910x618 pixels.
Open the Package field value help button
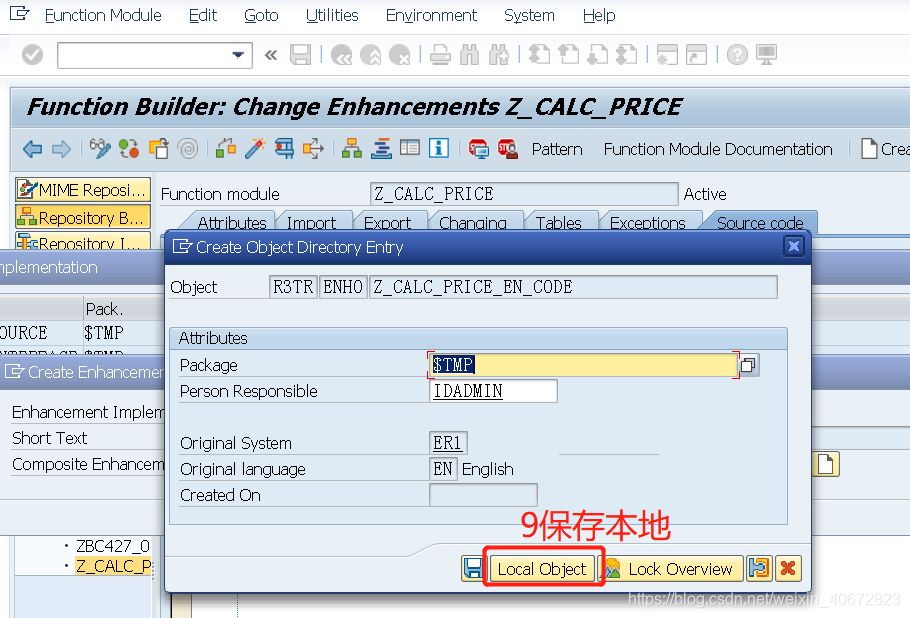point(748,365)
